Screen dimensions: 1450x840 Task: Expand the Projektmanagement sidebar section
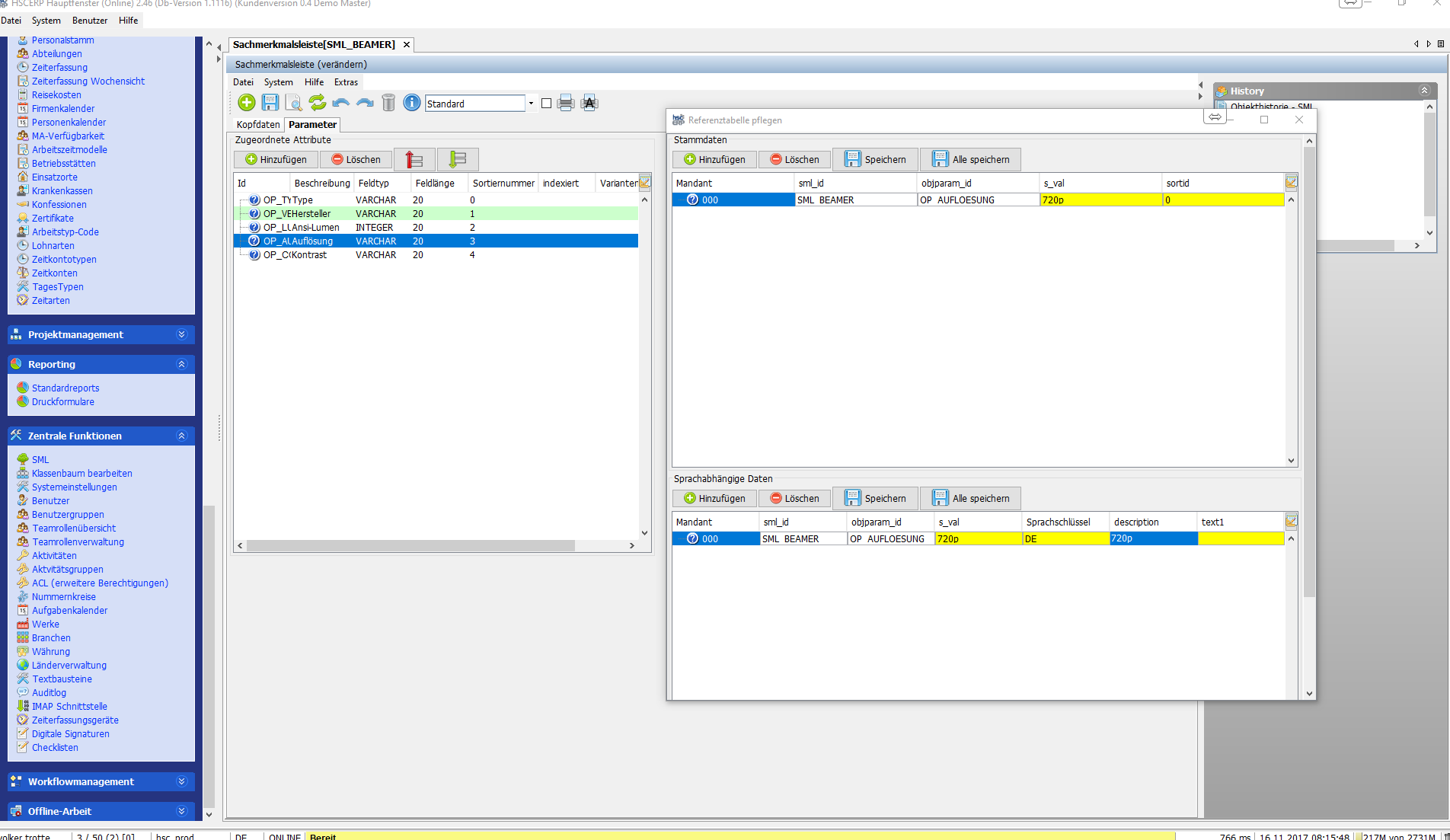[180, 334]
